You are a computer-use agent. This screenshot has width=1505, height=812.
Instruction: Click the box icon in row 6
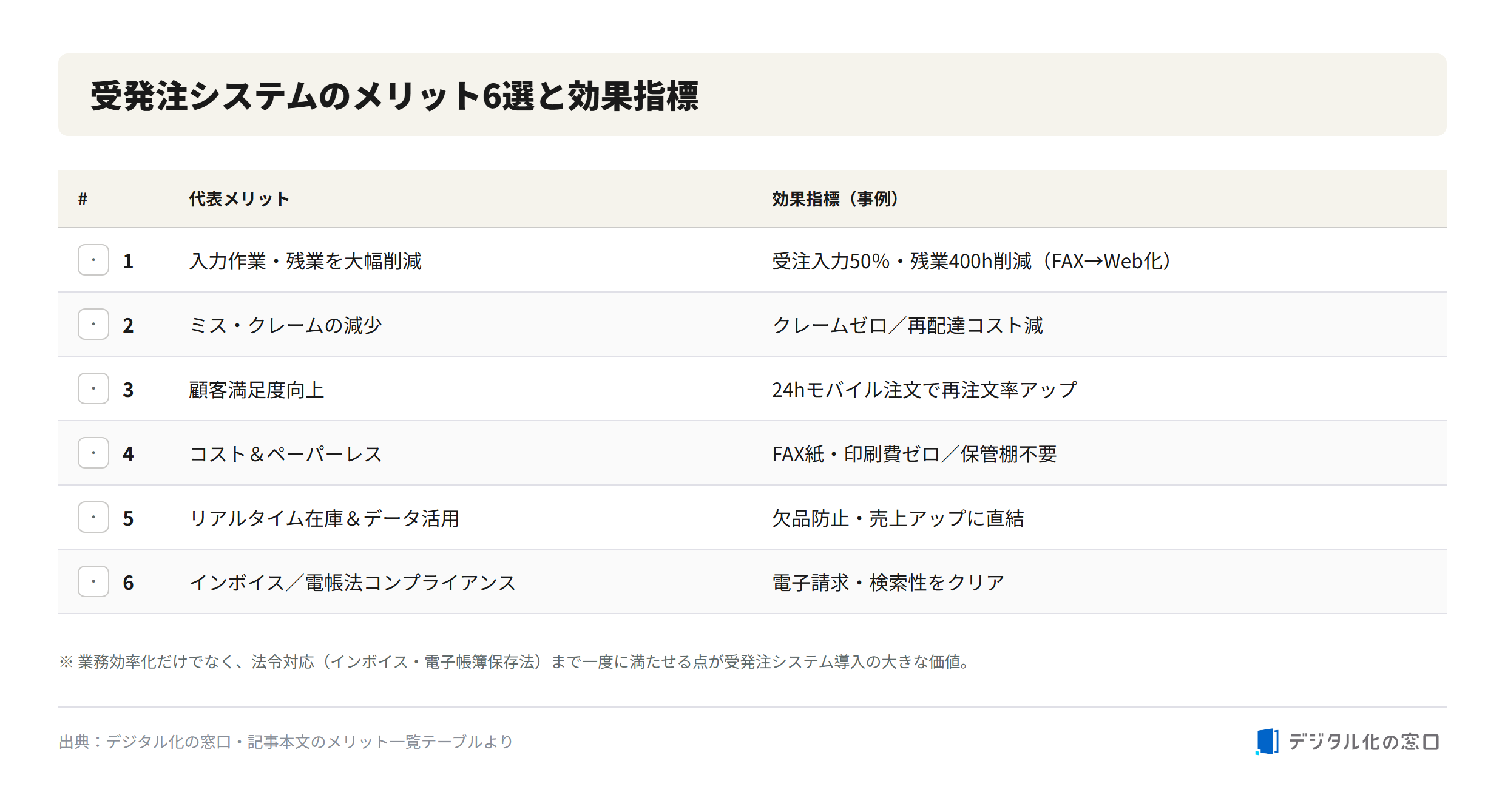pyautogui.click(x=93, y=581)
